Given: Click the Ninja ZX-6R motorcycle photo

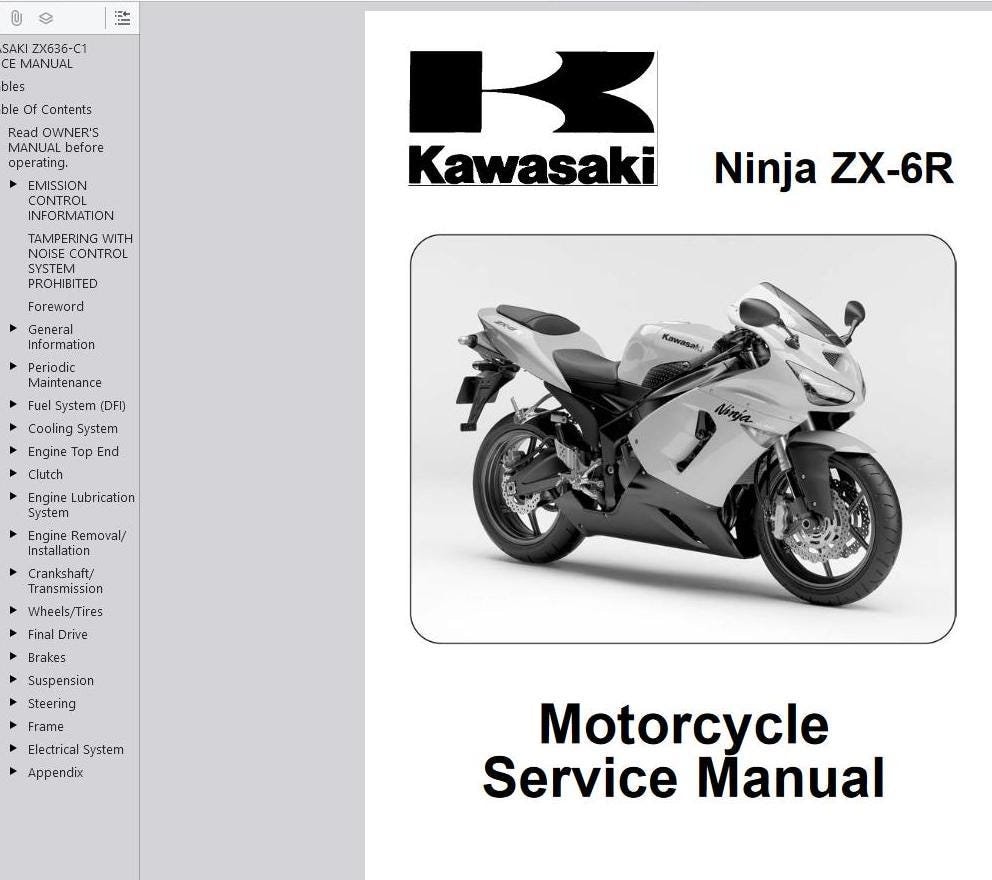Looking at the screenshot, I should coord(683,439).
